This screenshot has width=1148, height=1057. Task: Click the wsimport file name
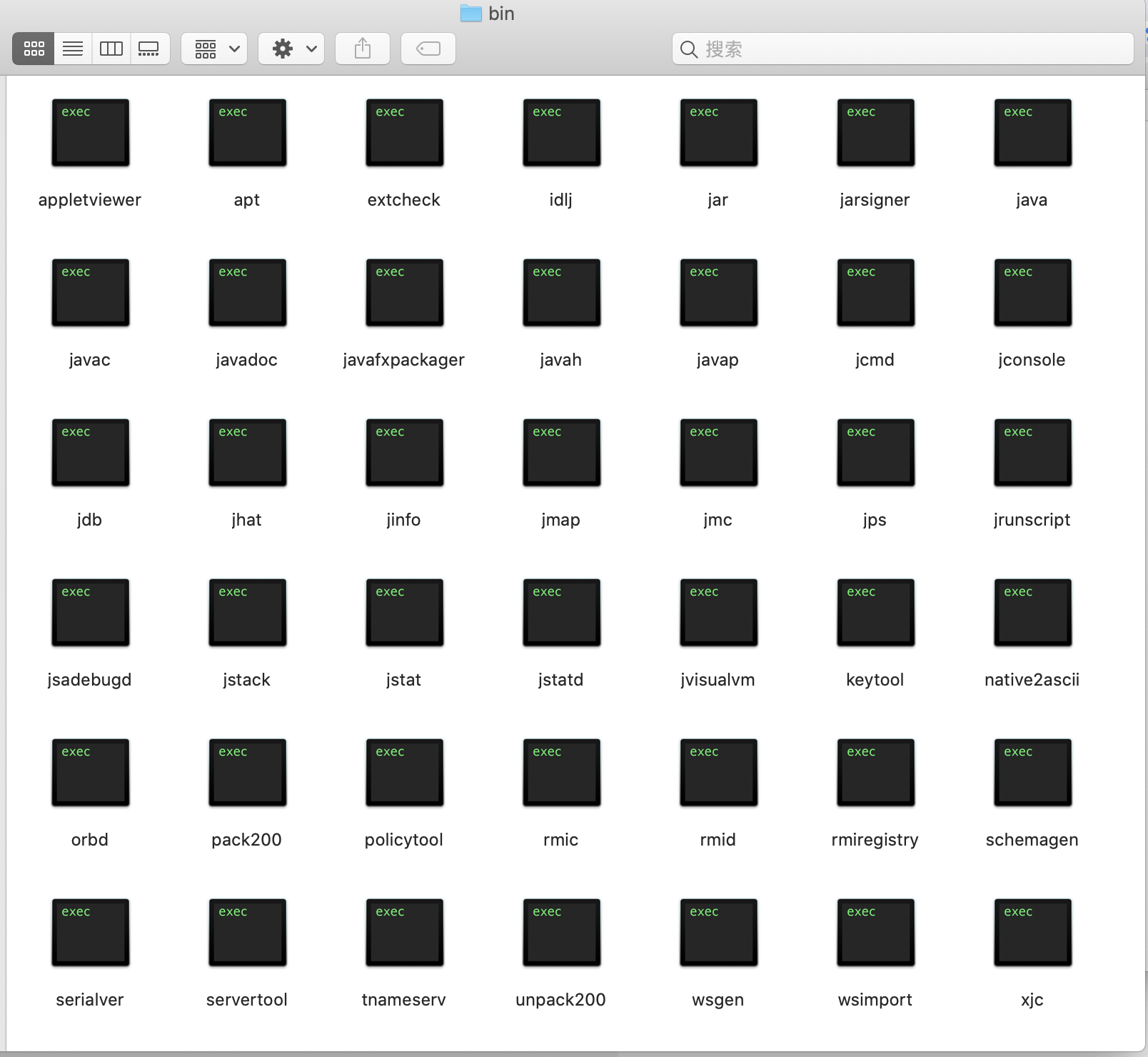[x=875, y=1000]
